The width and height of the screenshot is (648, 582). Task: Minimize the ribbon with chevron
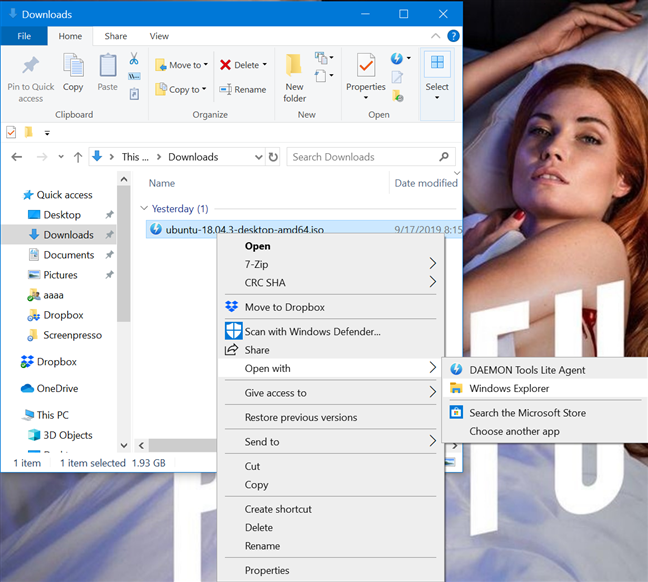[x=436, y=36]
